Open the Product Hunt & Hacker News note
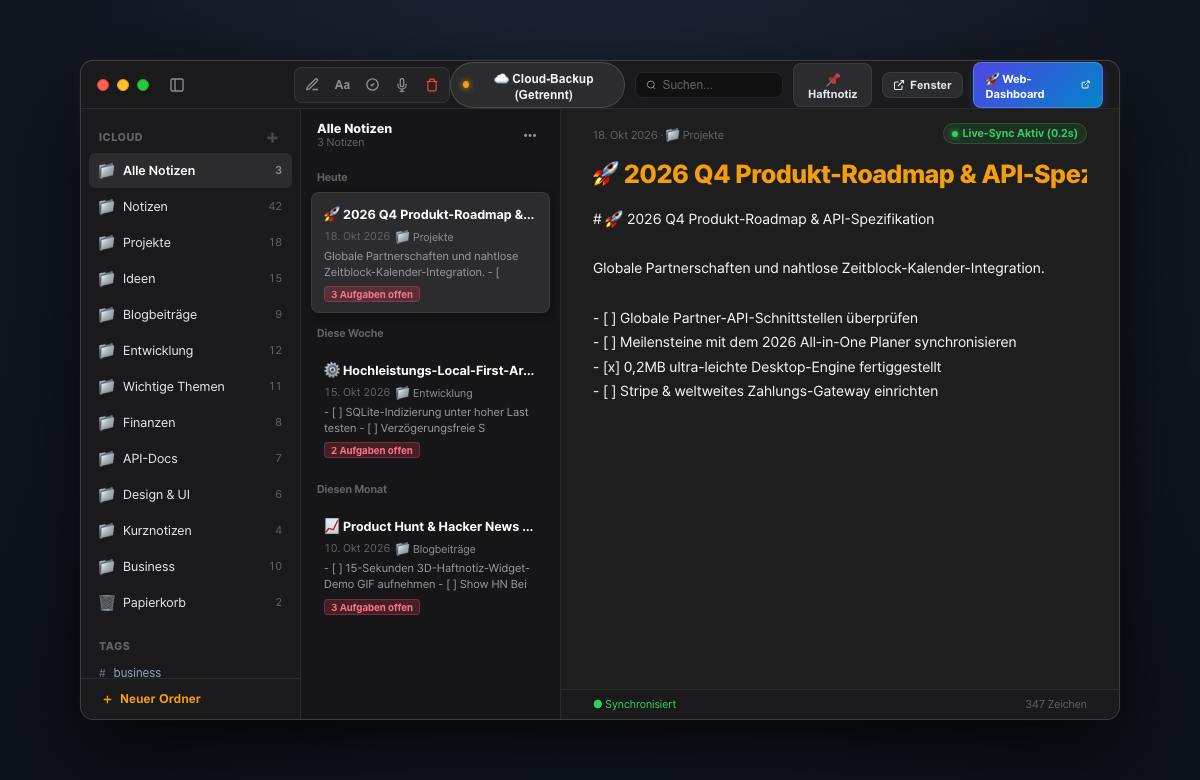 pos(430,565)
